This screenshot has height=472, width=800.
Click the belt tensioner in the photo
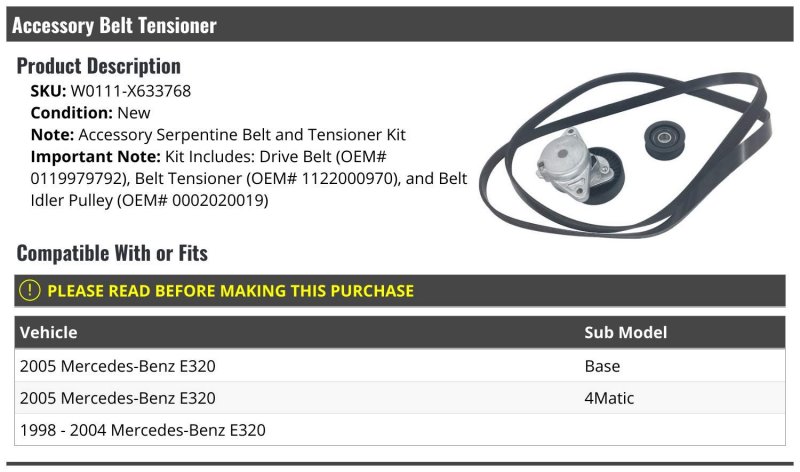tap(580, 166)
